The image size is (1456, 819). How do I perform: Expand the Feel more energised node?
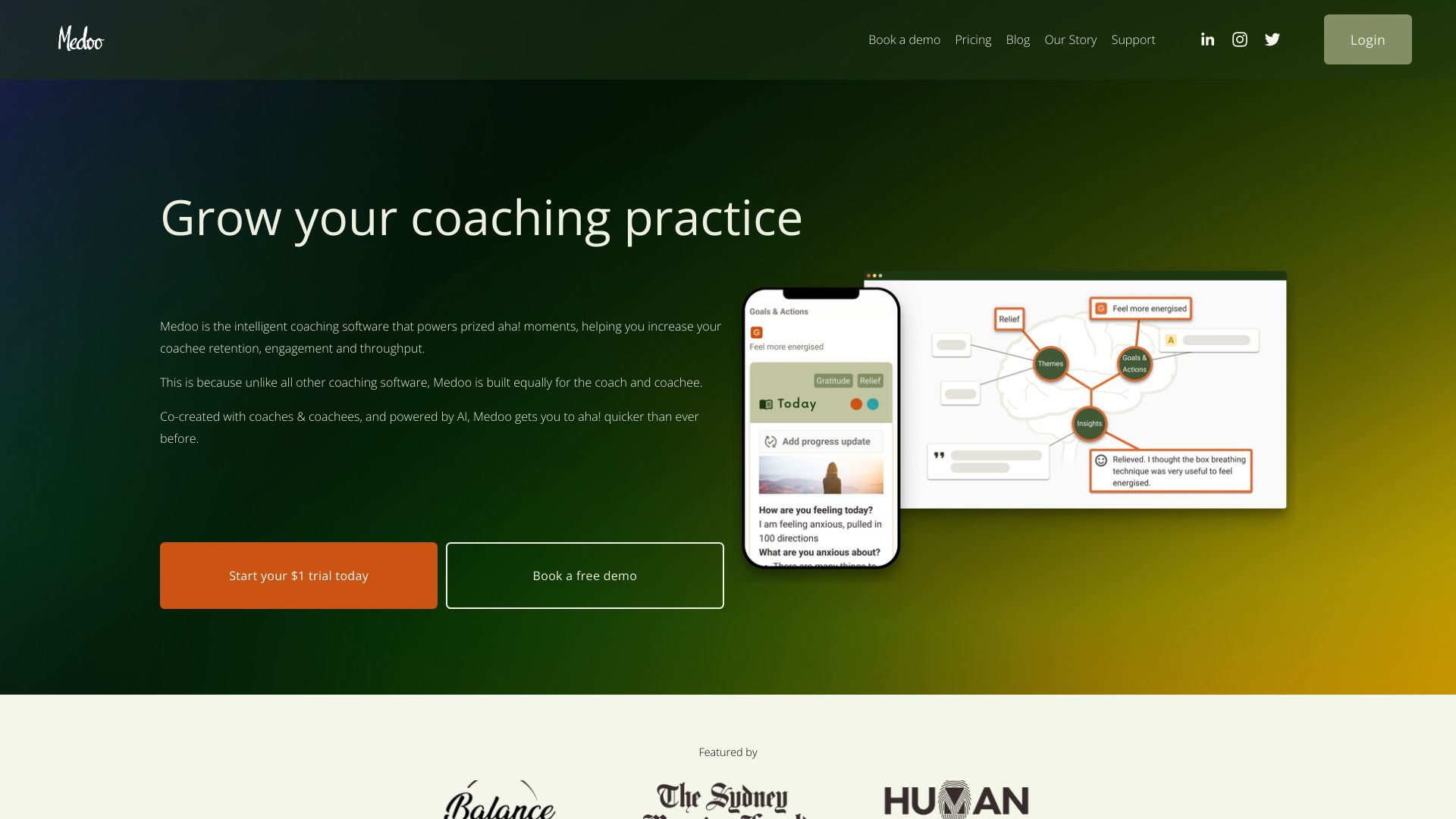click(x=1141, y=308)
